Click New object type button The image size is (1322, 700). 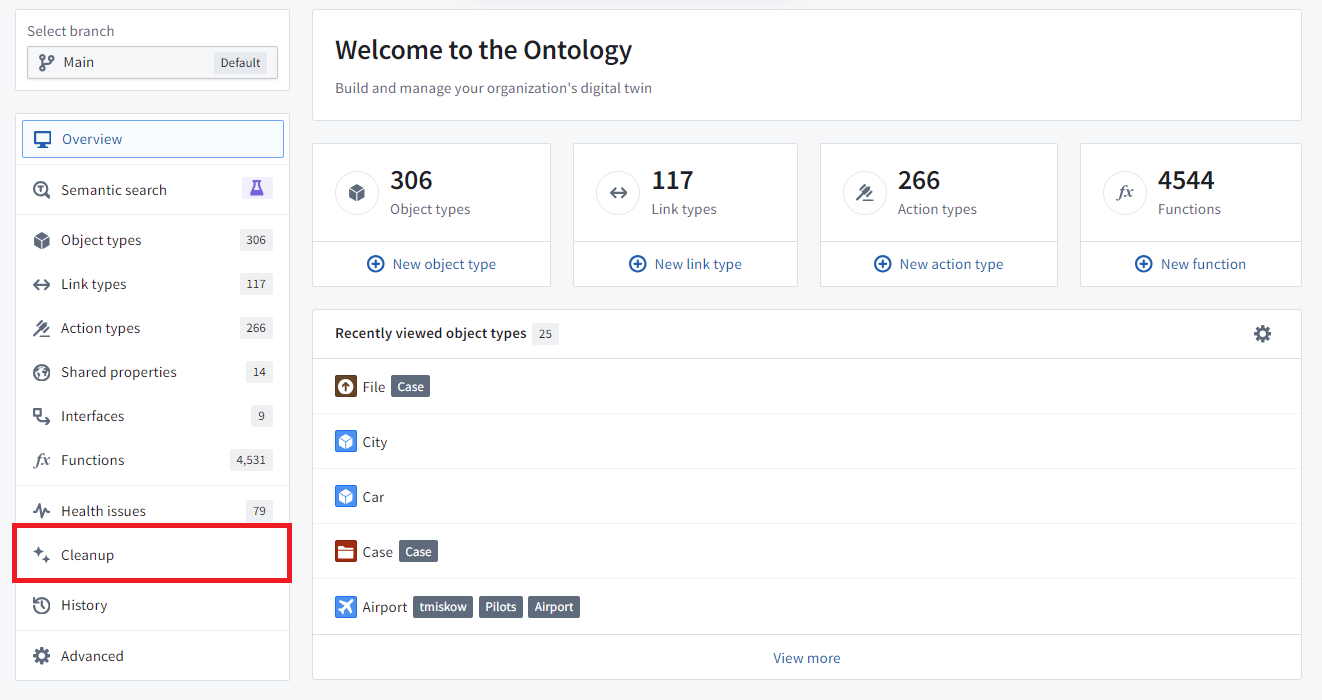point(431,264)
